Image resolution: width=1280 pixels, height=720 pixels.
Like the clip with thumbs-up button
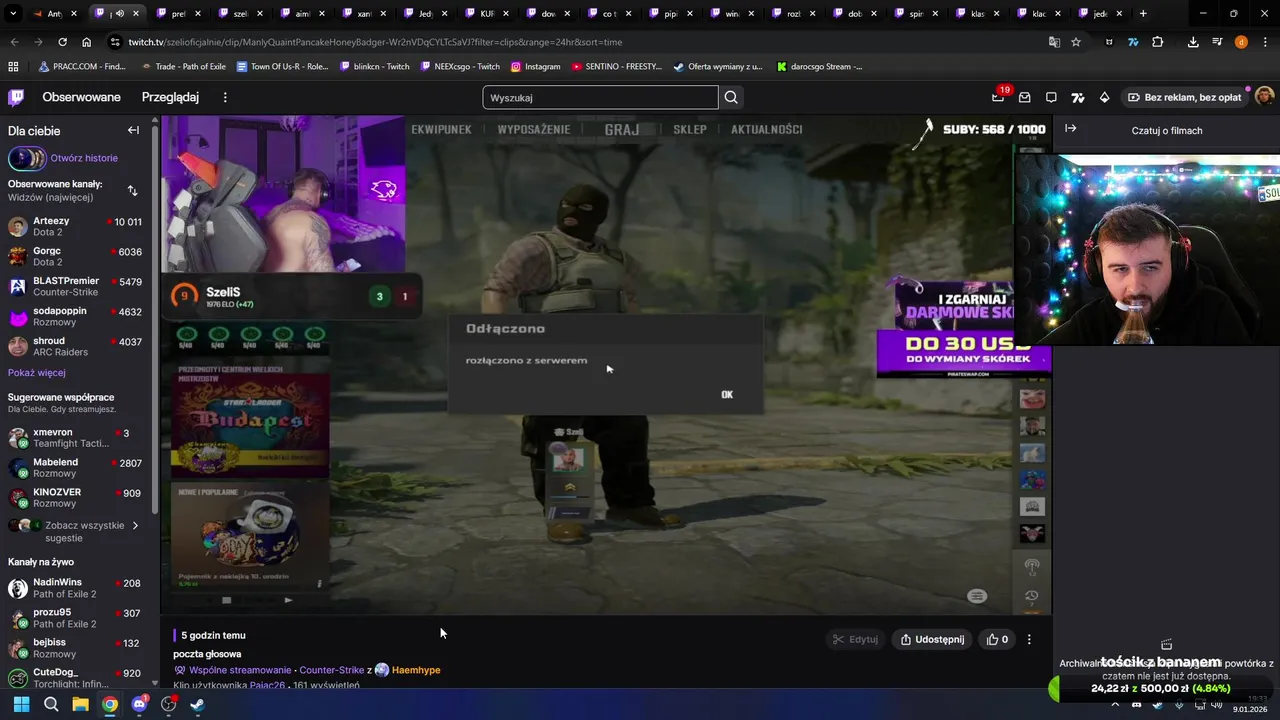click(x=998, y=639)
